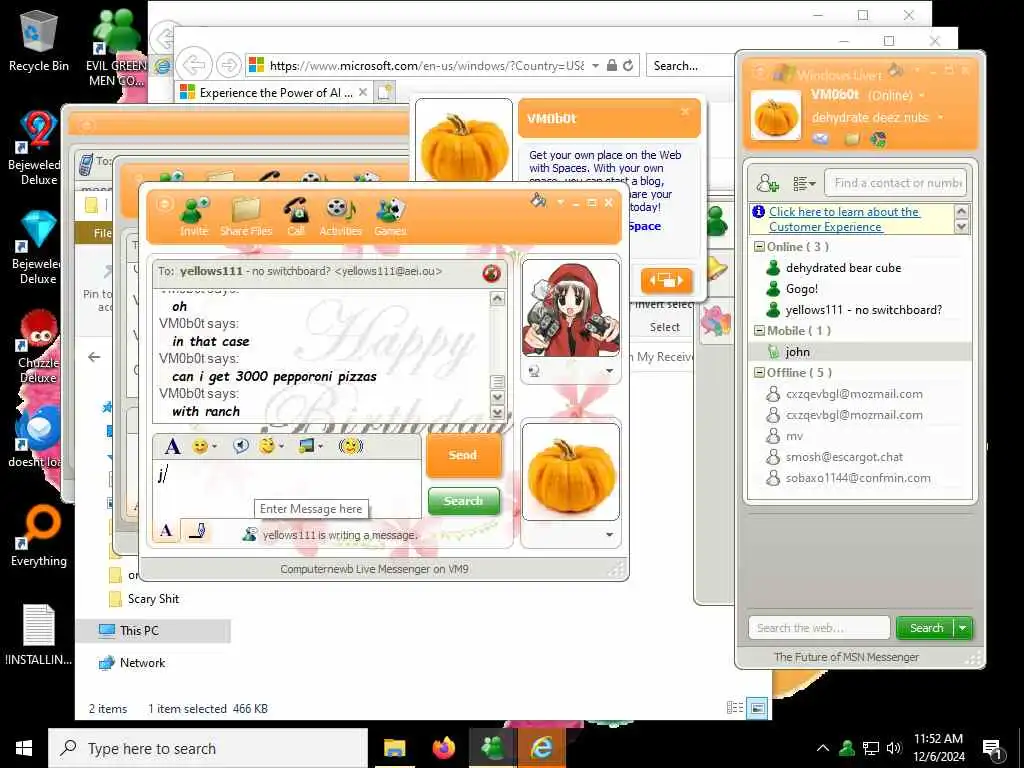The width and height of the screenshot is (1024, 768).
Task: Open the personal message dropdown arrow
Action: click(940, 118)
